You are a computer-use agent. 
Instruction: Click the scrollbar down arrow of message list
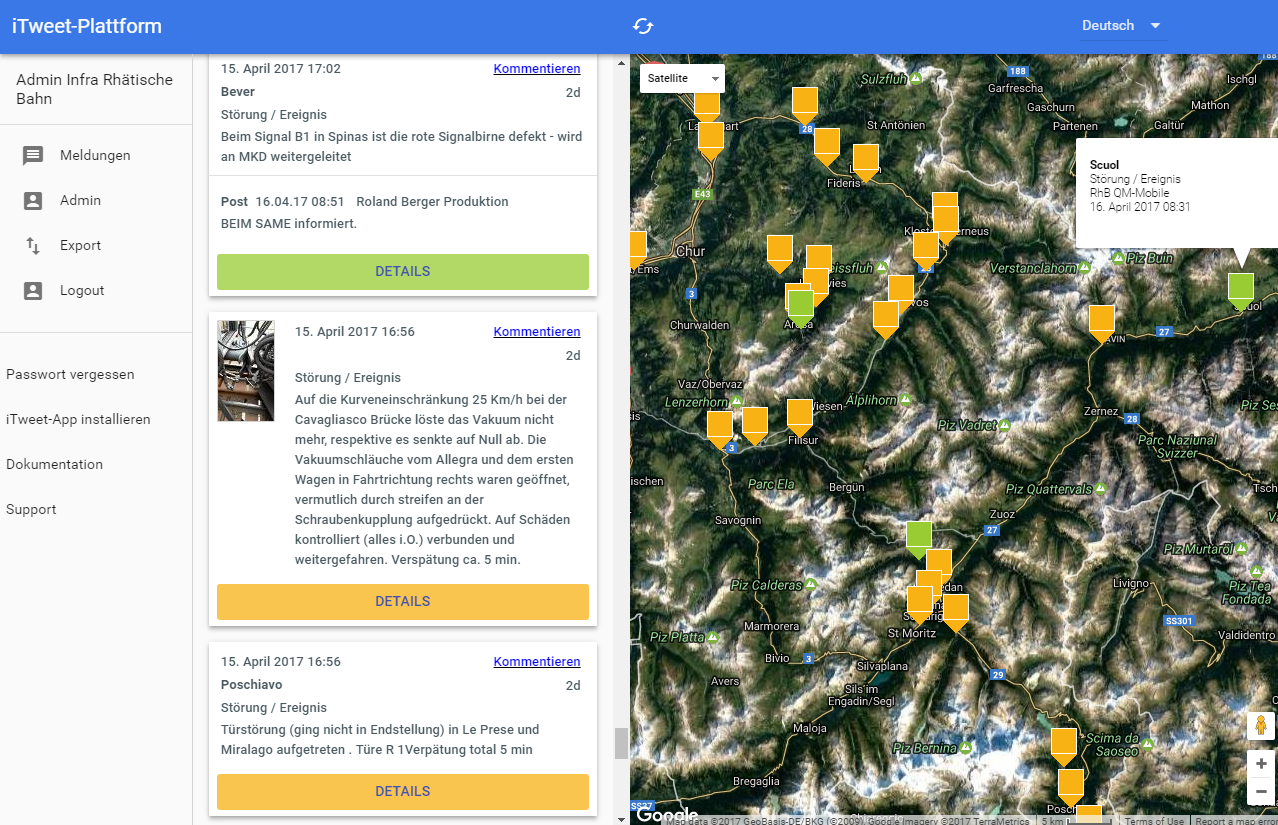pyautogui.click(x=621, y=818)
